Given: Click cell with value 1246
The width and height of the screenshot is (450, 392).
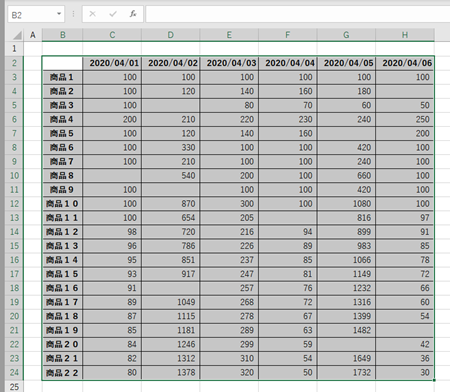Looking at the screenshot, I should (171, 344).
